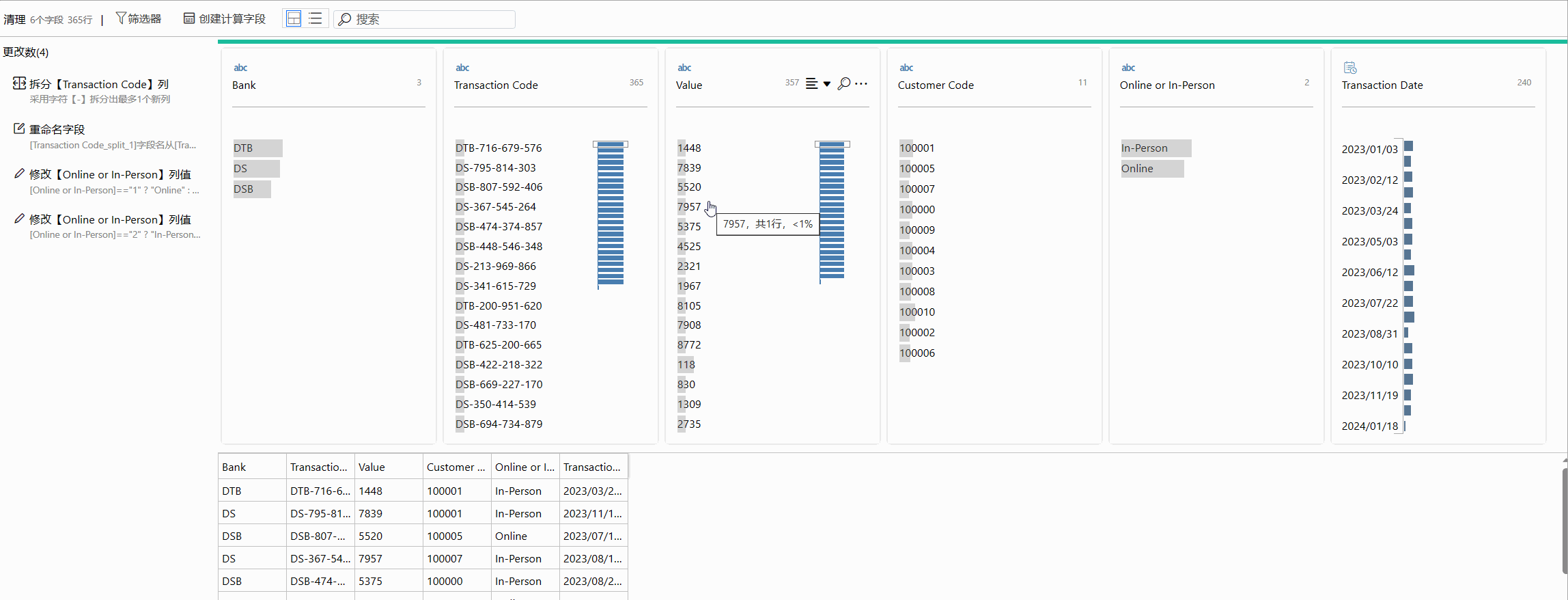The image size is (1568, 600).
Task: Click the abc type icon on Online or In-Person
Action: (x=1128, y=68)
